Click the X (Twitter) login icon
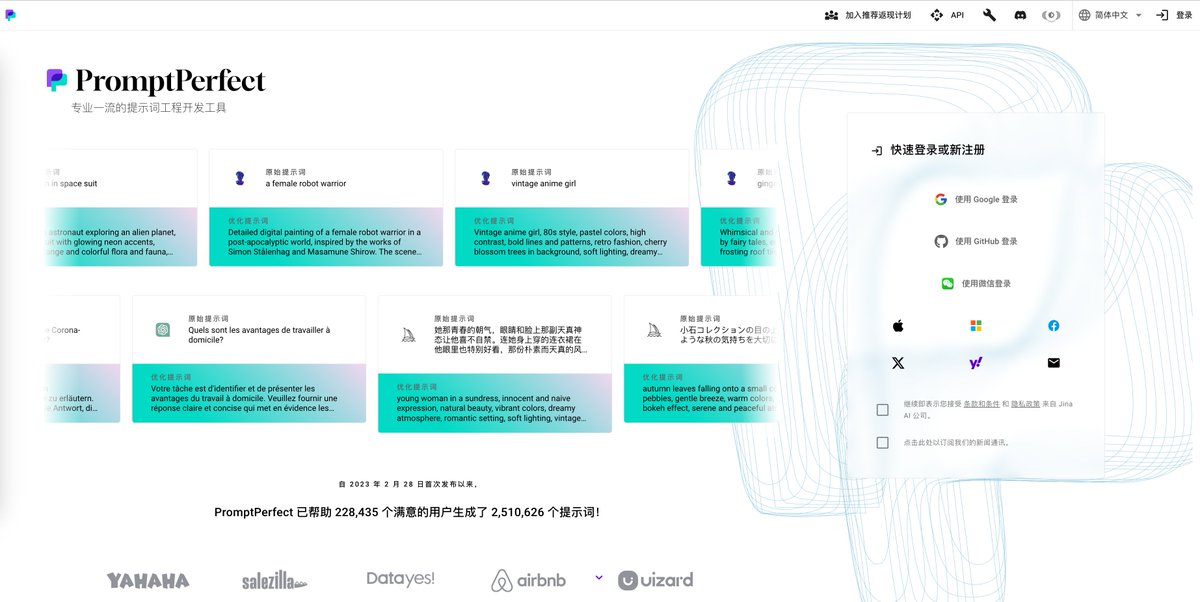1200x602 pixels. [898, 363]
